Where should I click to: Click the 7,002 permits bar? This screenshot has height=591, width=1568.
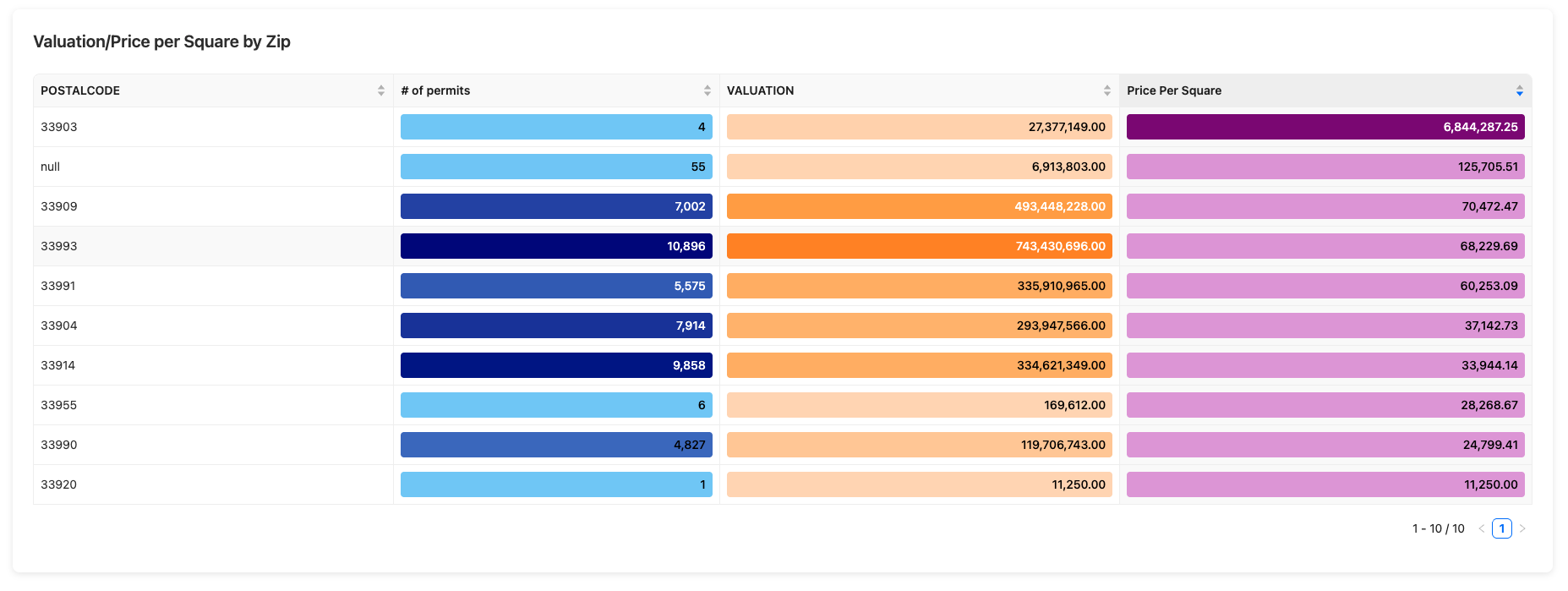pos(556,206)
